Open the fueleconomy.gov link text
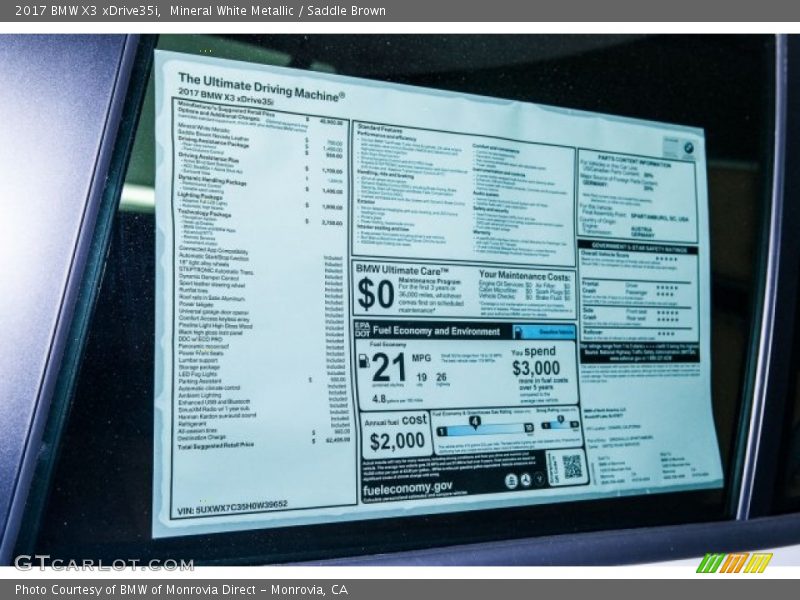Viewport: 800px width, 600px height. click(407, 486)
